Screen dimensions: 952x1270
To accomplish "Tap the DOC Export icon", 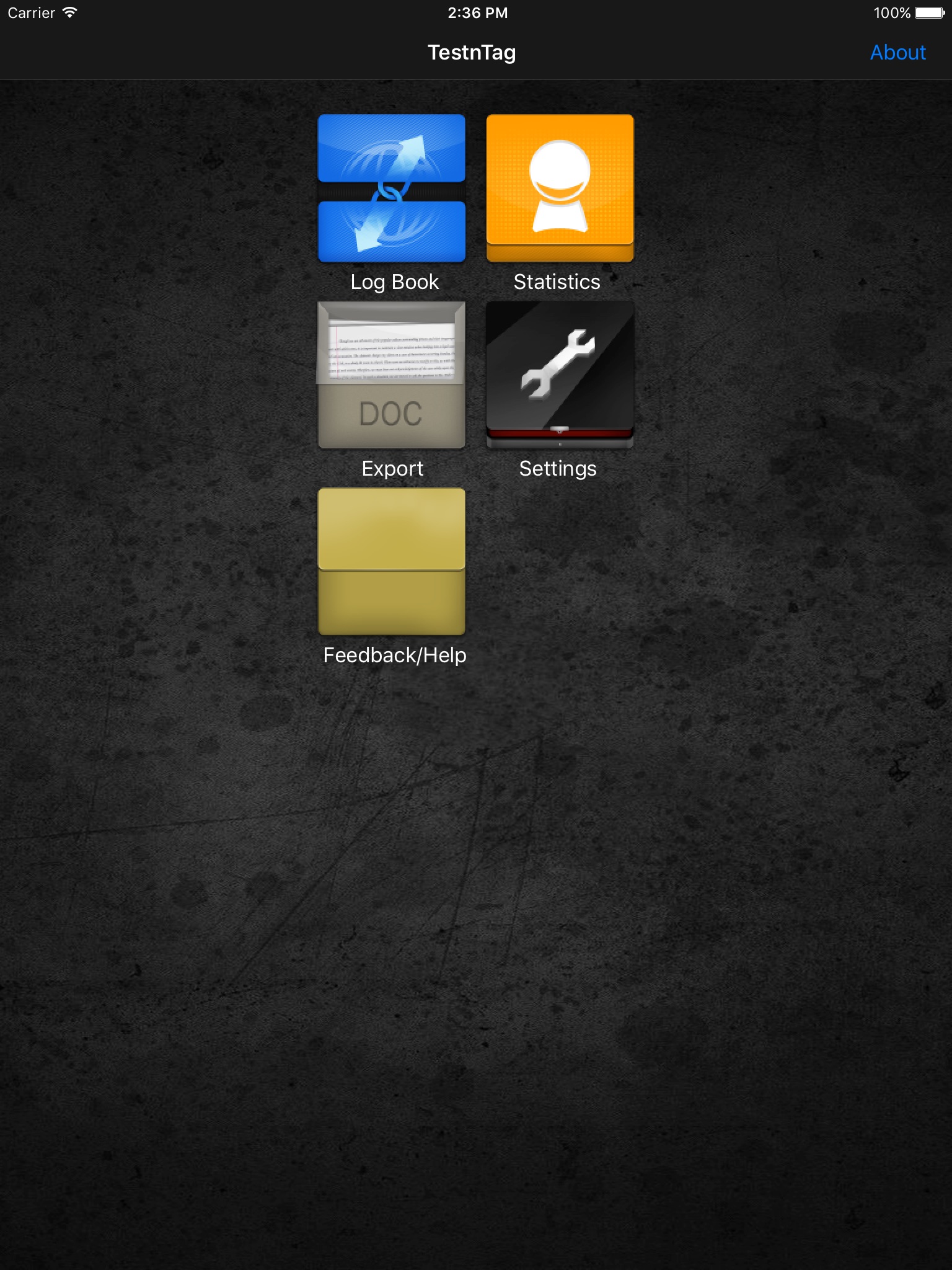I will (392, 375).
